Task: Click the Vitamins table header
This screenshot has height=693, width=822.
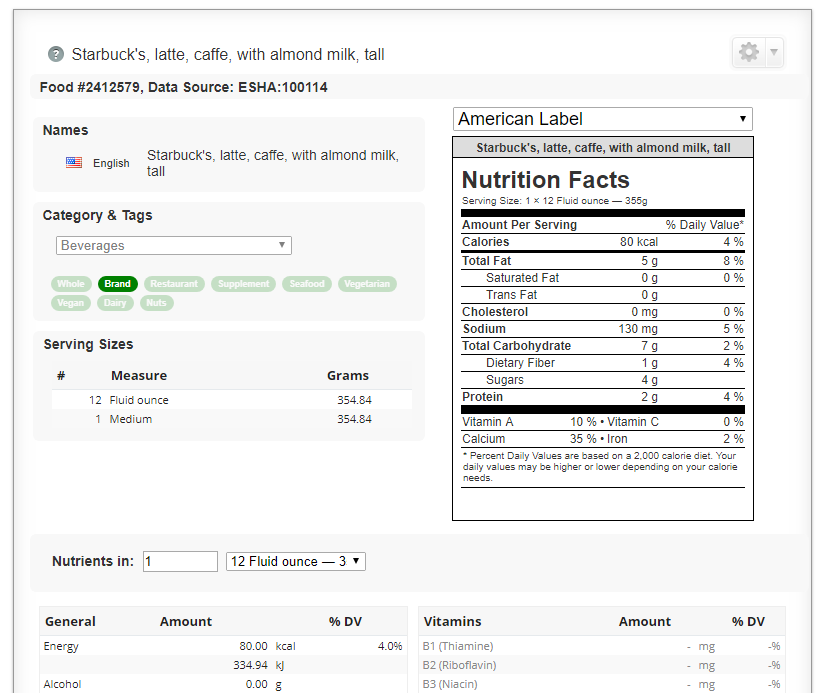Action: pos(452,621)
